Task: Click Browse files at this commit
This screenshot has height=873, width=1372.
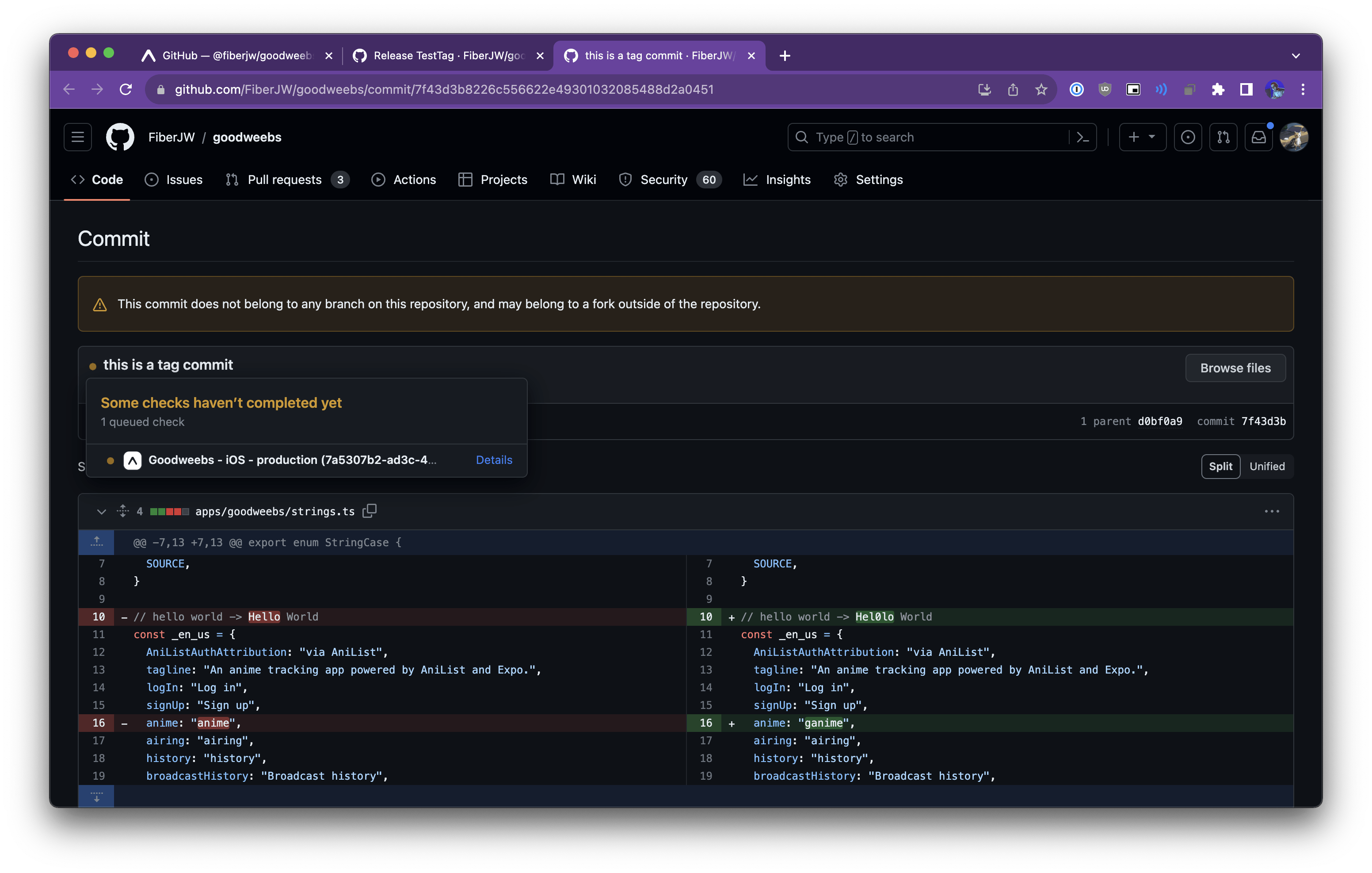Action: [1235, 368]
